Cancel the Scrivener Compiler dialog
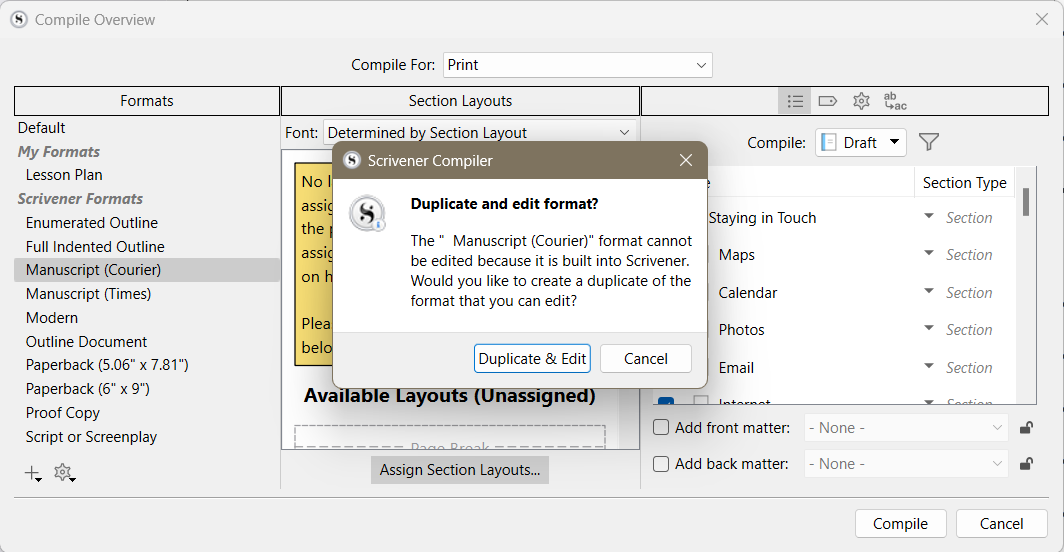The height and width of the screenshot is (552, 1064). coord(645,358)
